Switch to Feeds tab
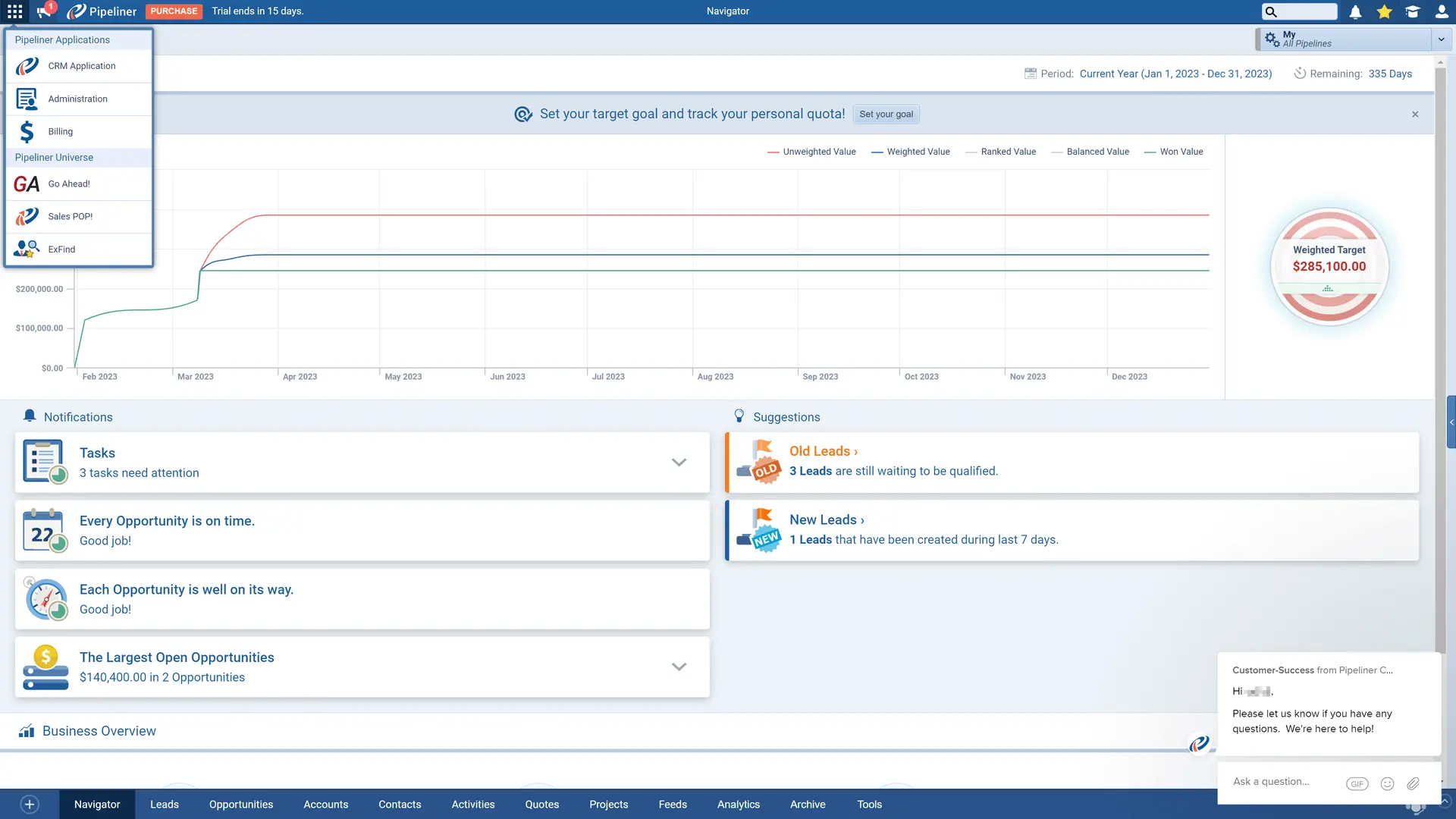Image resolution: width=1456 pixels, height=819 pixels. coord(673,805)
